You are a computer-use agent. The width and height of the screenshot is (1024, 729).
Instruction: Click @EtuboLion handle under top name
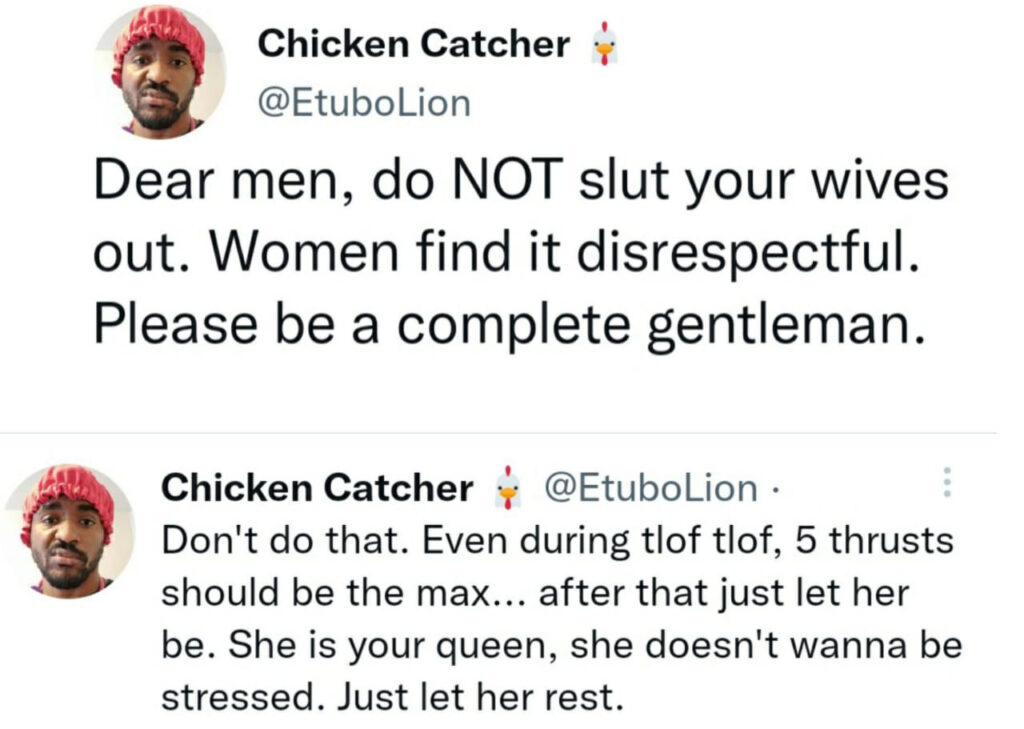click(364, 103)
